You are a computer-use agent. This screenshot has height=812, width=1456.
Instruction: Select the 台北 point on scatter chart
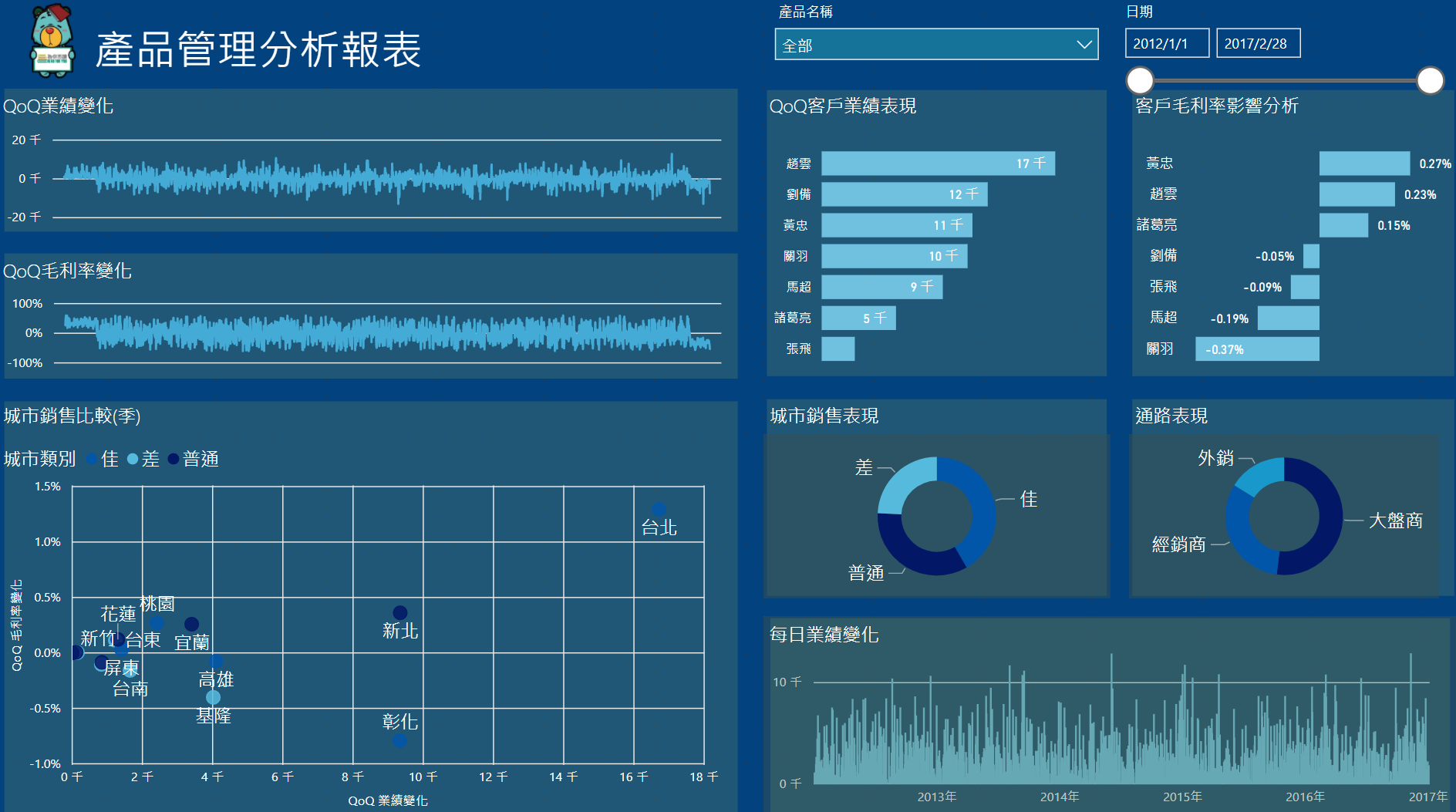pos(659,509)
